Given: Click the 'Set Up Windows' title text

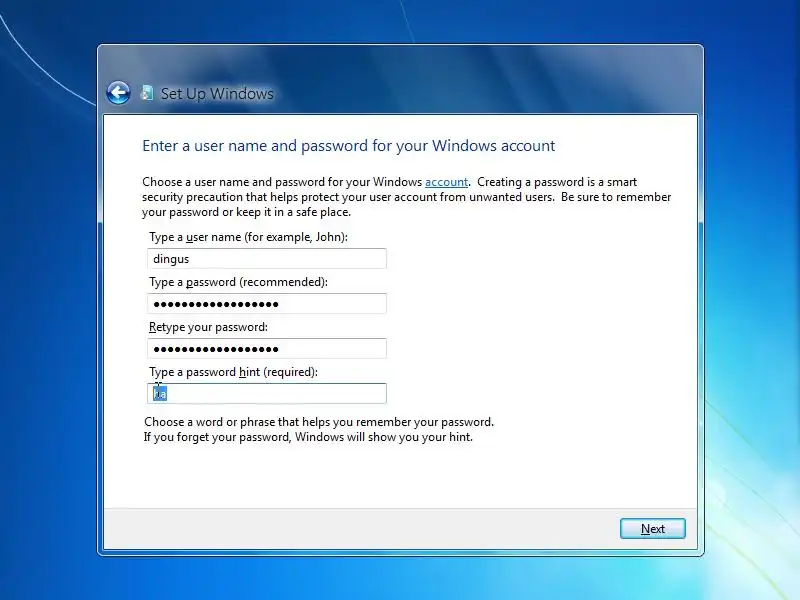Looking at the screenshot, I should point(217,93).
